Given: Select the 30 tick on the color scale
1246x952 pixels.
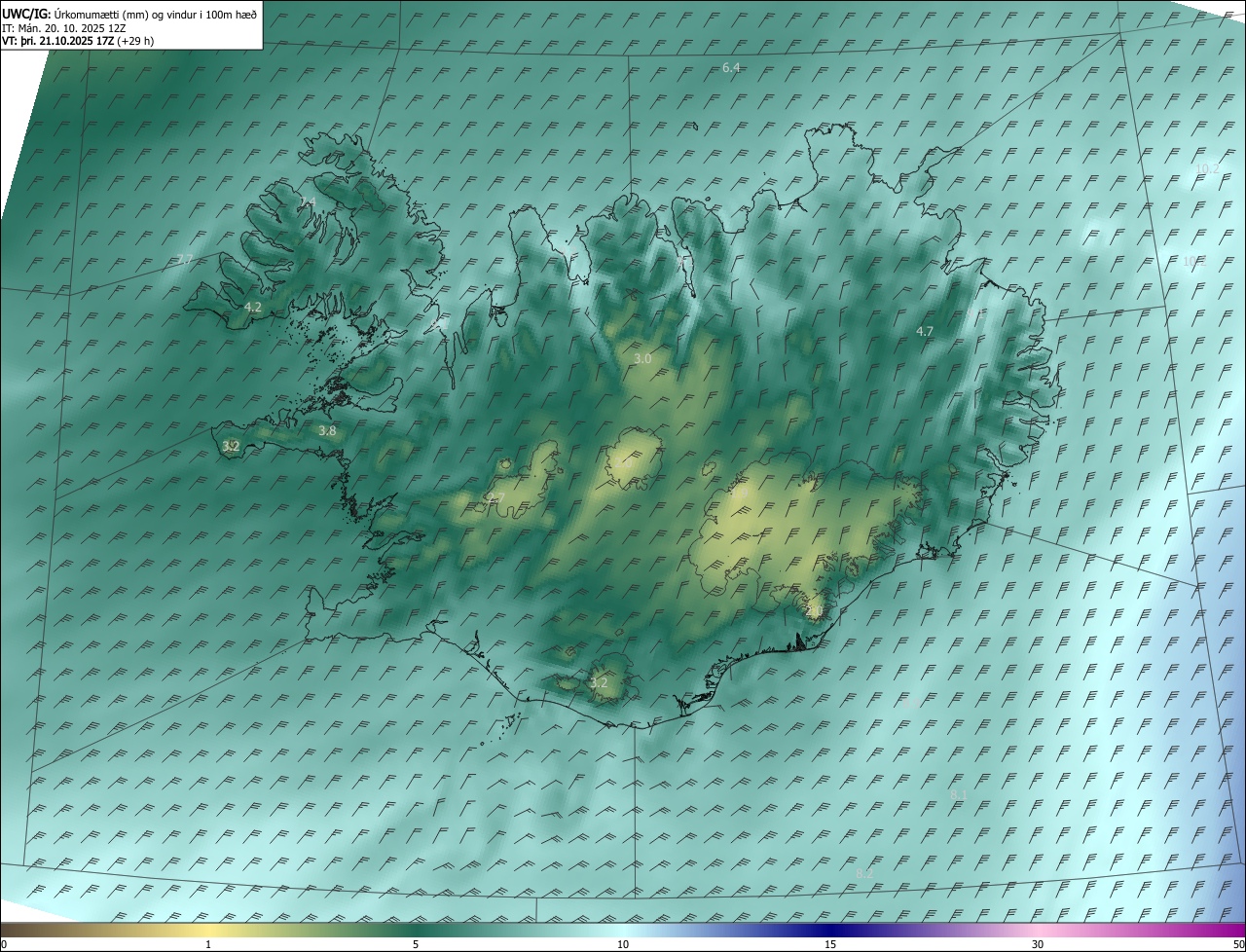Looking at the screenshot, I should click(1038, 944).
